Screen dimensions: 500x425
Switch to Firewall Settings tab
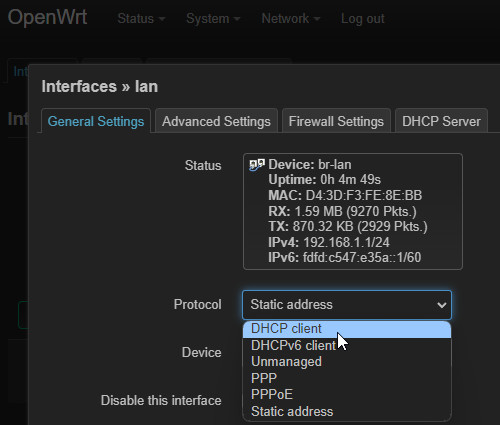(x=336, y=121)
